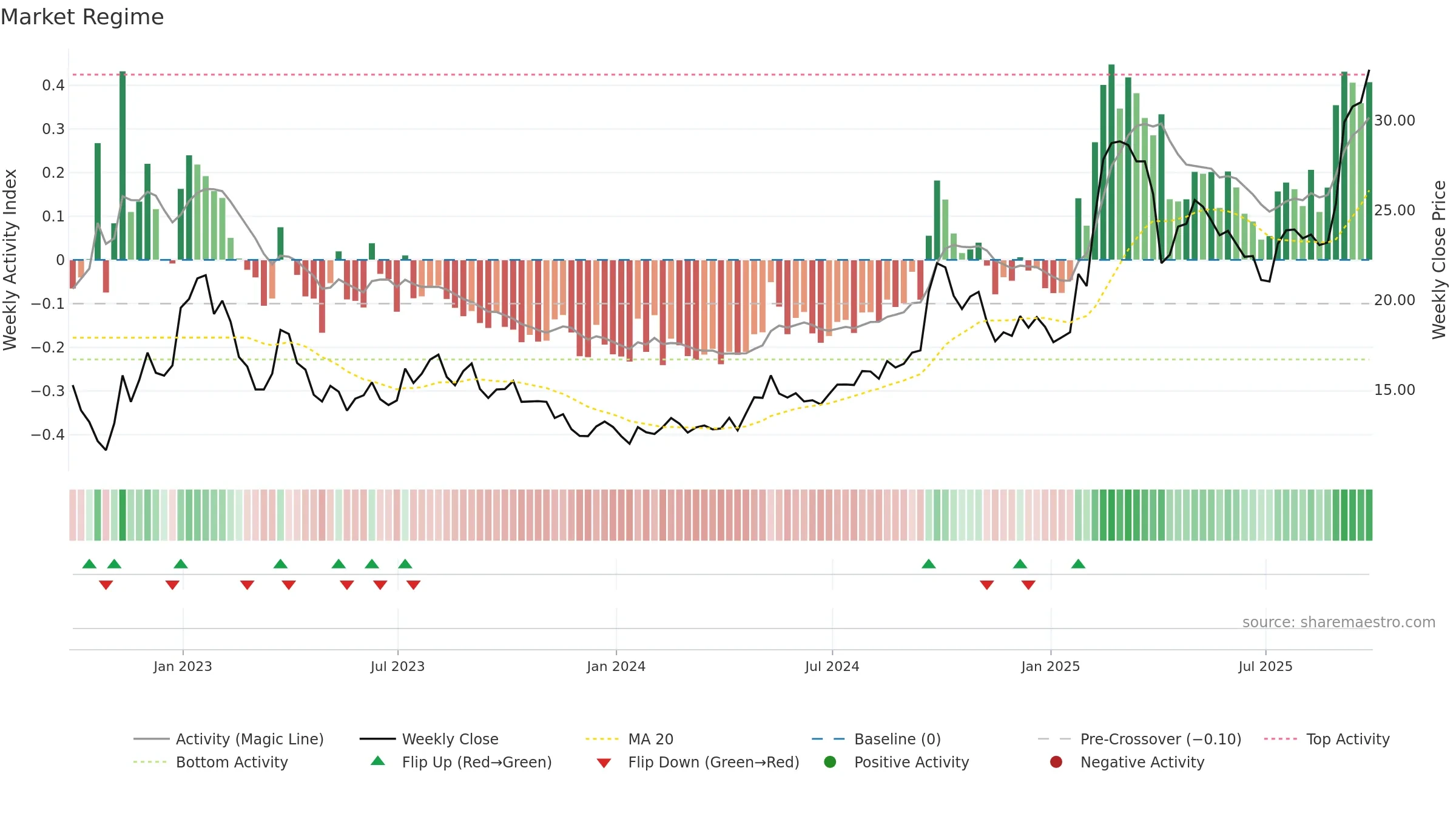Screen dimensions: 1456x819
Task: Click the last green flip-up marker after Jan 2025
Action: (x=1078, y=564)
